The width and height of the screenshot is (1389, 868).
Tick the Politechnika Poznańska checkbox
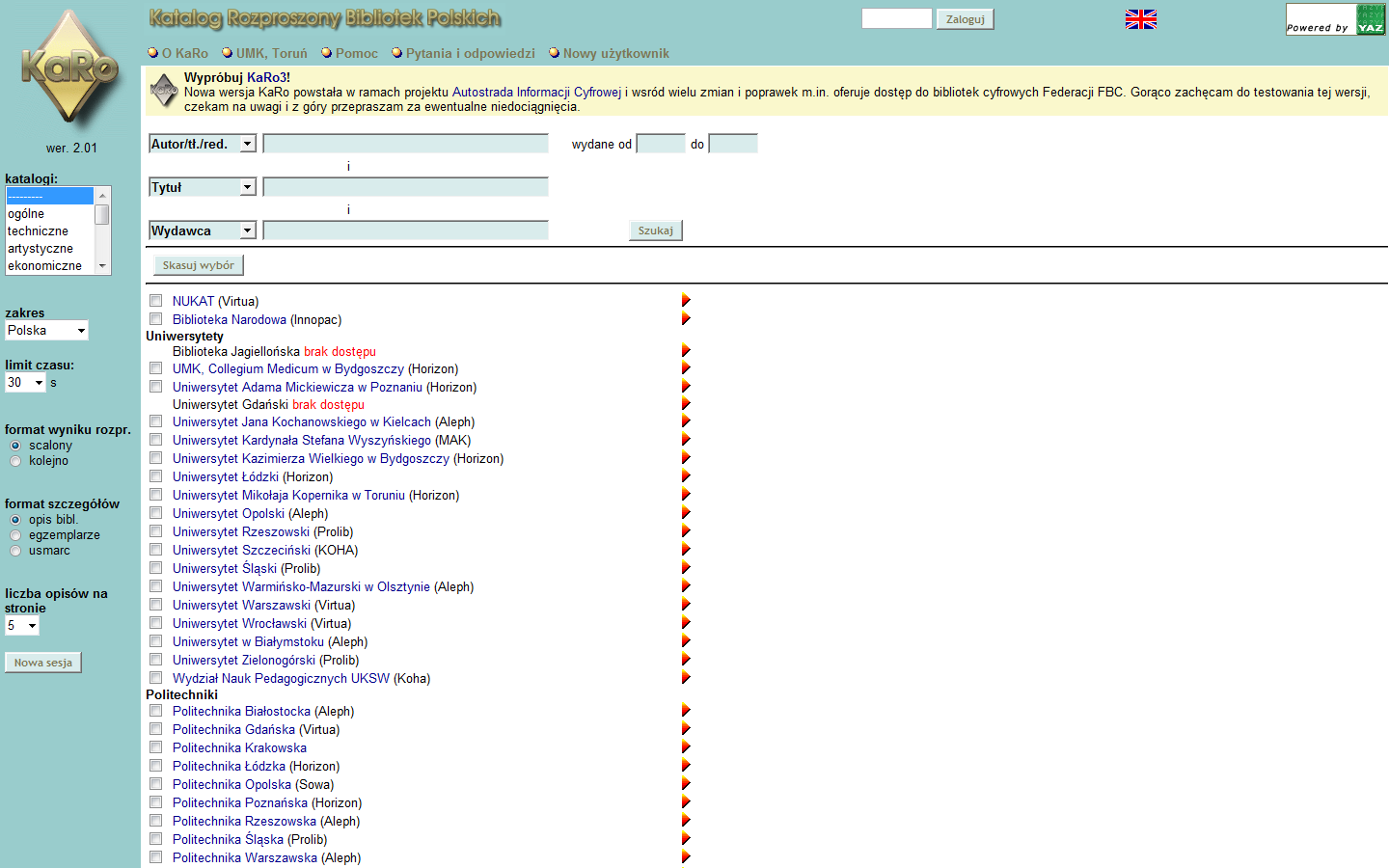pos(156,802)
